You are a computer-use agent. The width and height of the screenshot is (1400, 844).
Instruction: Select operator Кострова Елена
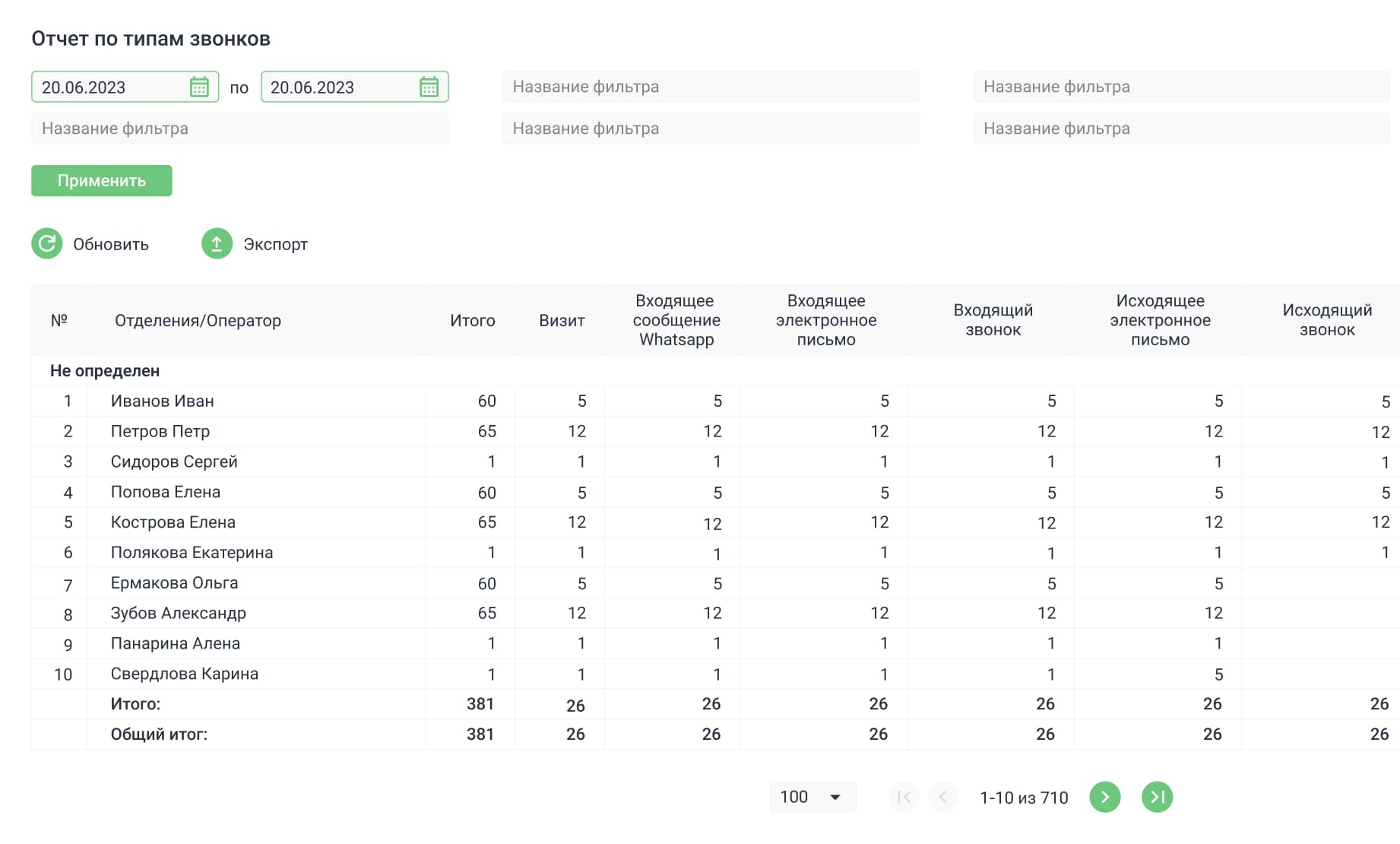coord(173,522)
